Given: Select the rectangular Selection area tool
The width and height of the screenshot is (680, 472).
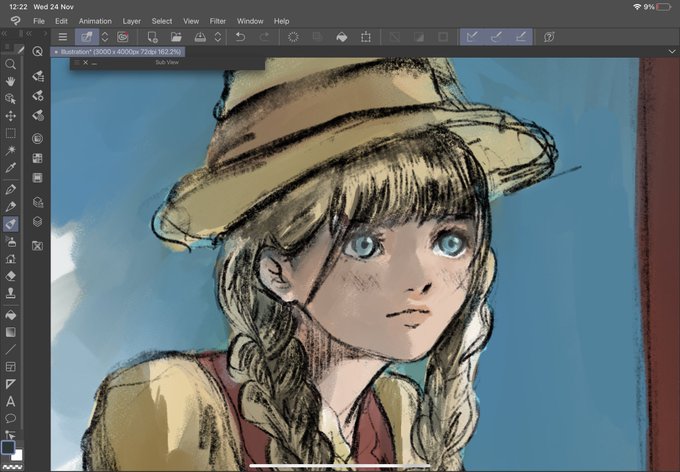Looking at the screenshot, I should (x=10, y=133).
